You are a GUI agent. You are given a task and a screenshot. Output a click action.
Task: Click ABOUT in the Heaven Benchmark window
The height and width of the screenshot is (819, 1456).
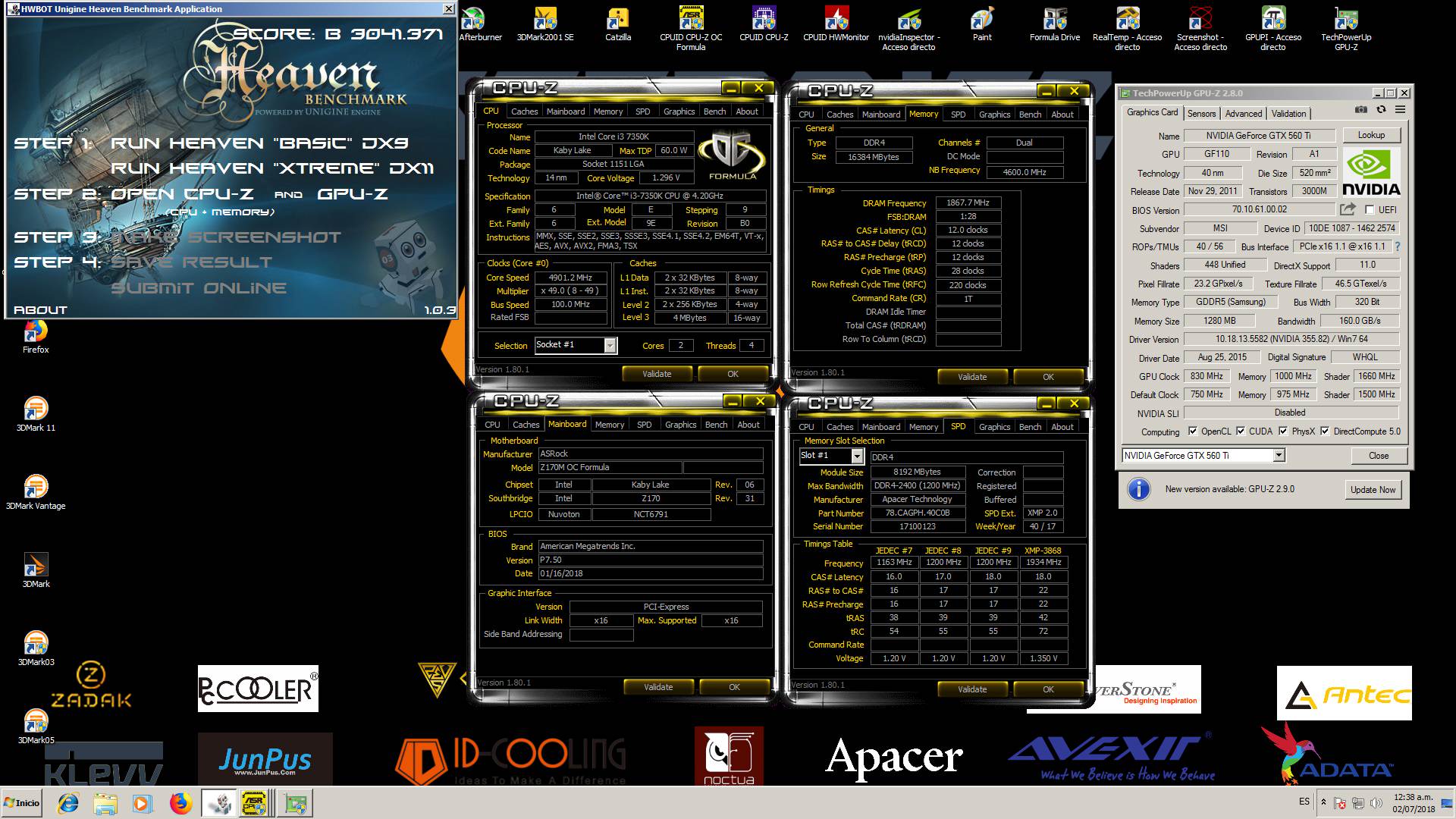pyautogui.click(x=40, y=309)
